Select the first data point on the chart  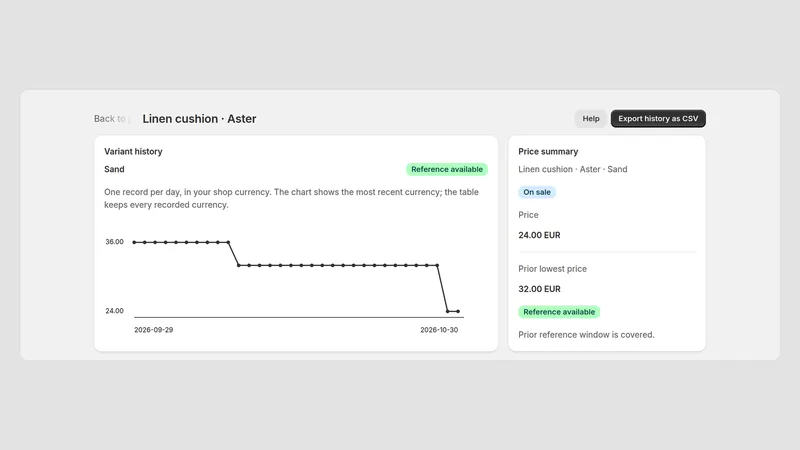[x=134, y=242]
